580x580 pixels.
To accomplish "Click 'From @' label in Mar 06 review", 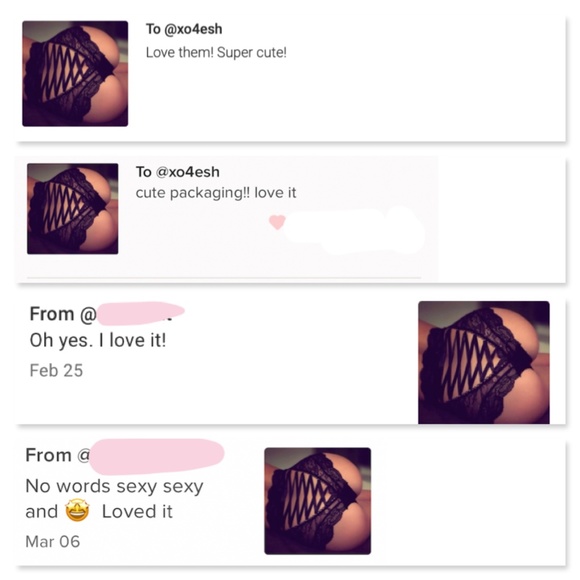I will 58,455.
